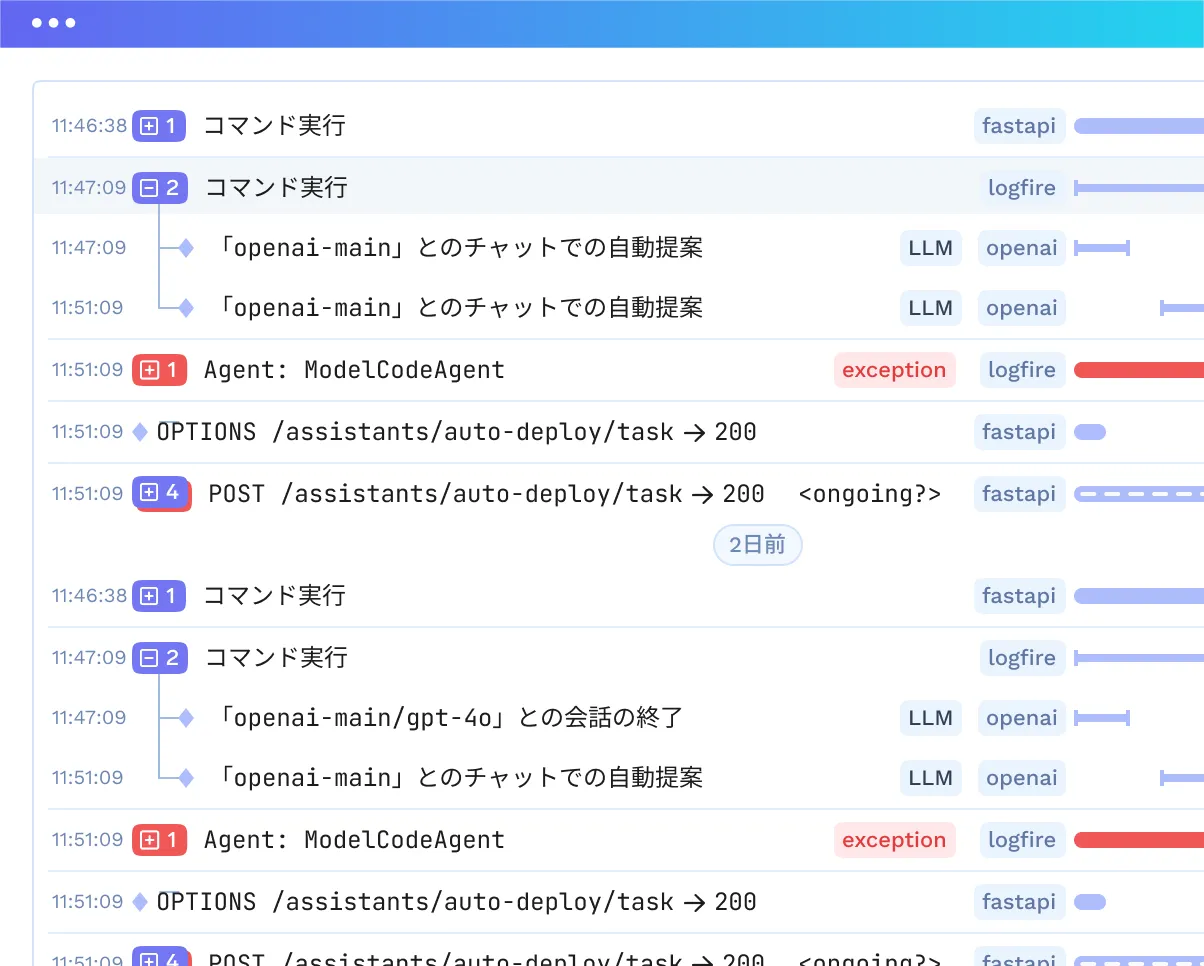Click the exception tag below 2日前

click(x=894, y=840)
